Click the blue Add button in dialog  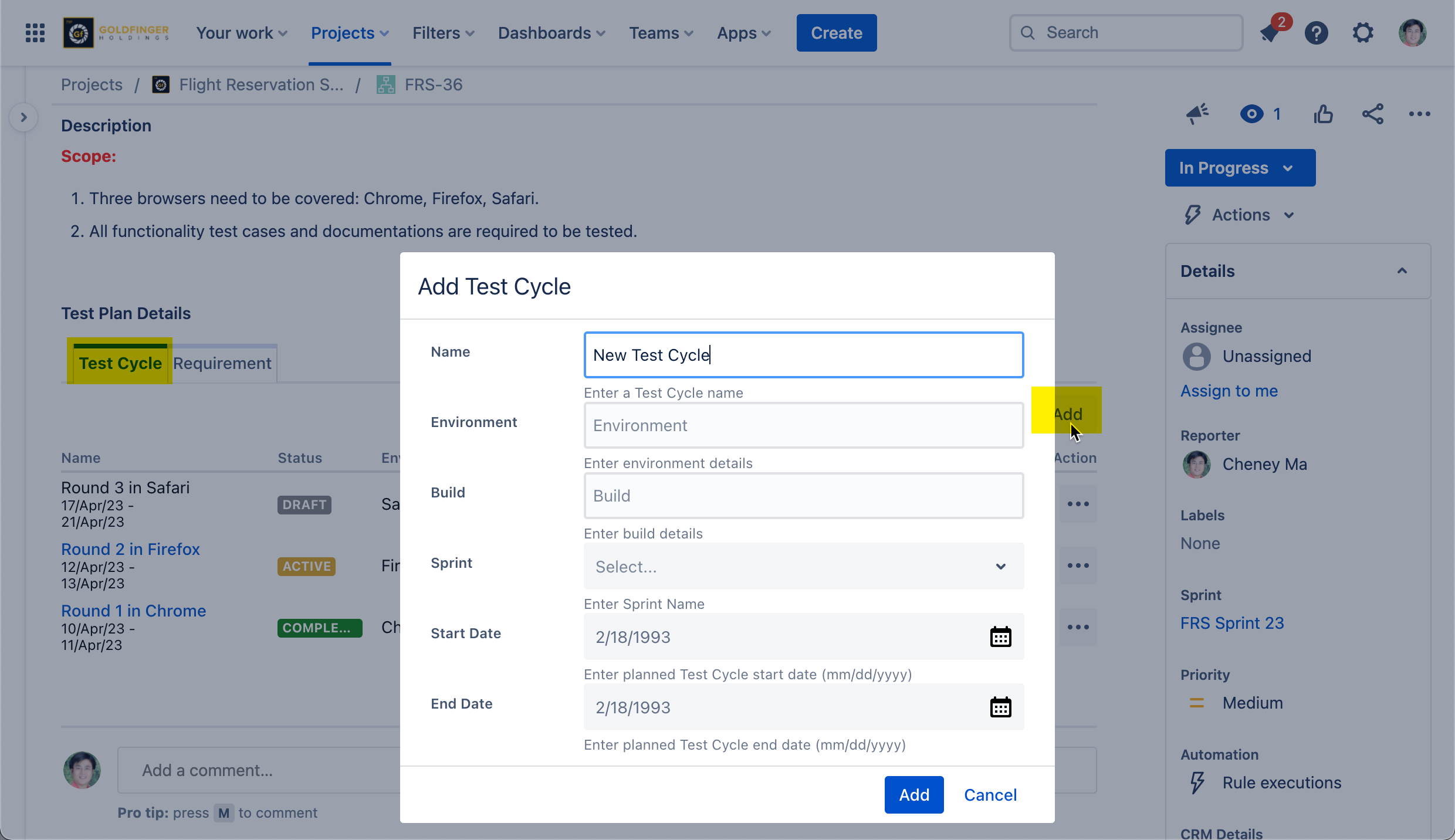[x=913, y=795]
